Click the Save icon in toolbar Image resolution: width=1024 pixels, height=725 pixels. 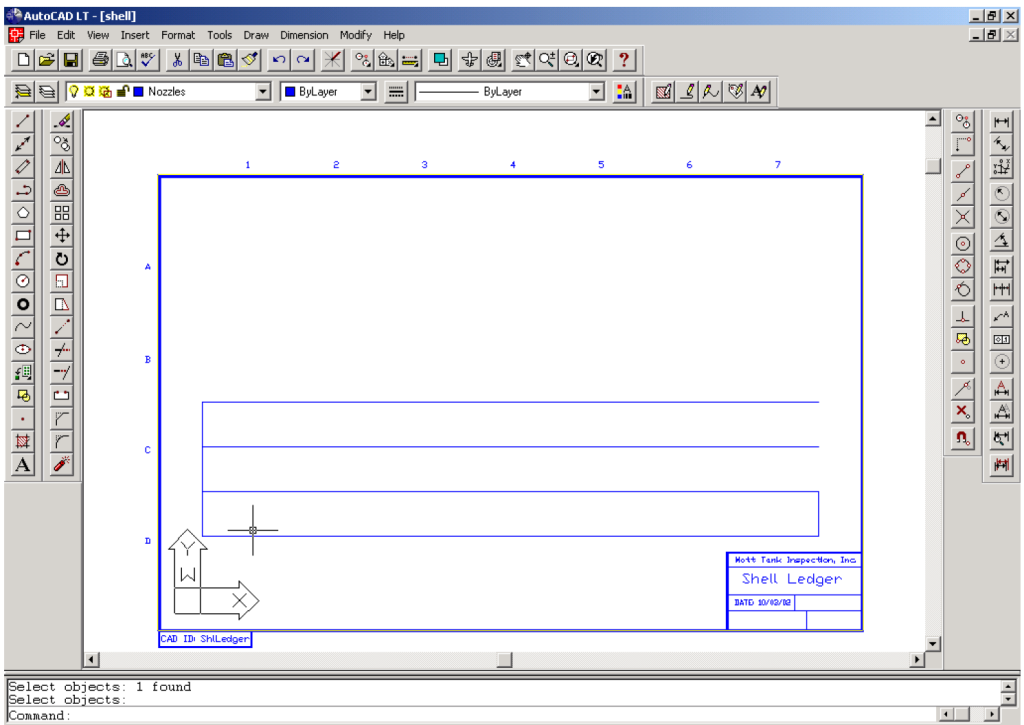click(x=71, y=60)
